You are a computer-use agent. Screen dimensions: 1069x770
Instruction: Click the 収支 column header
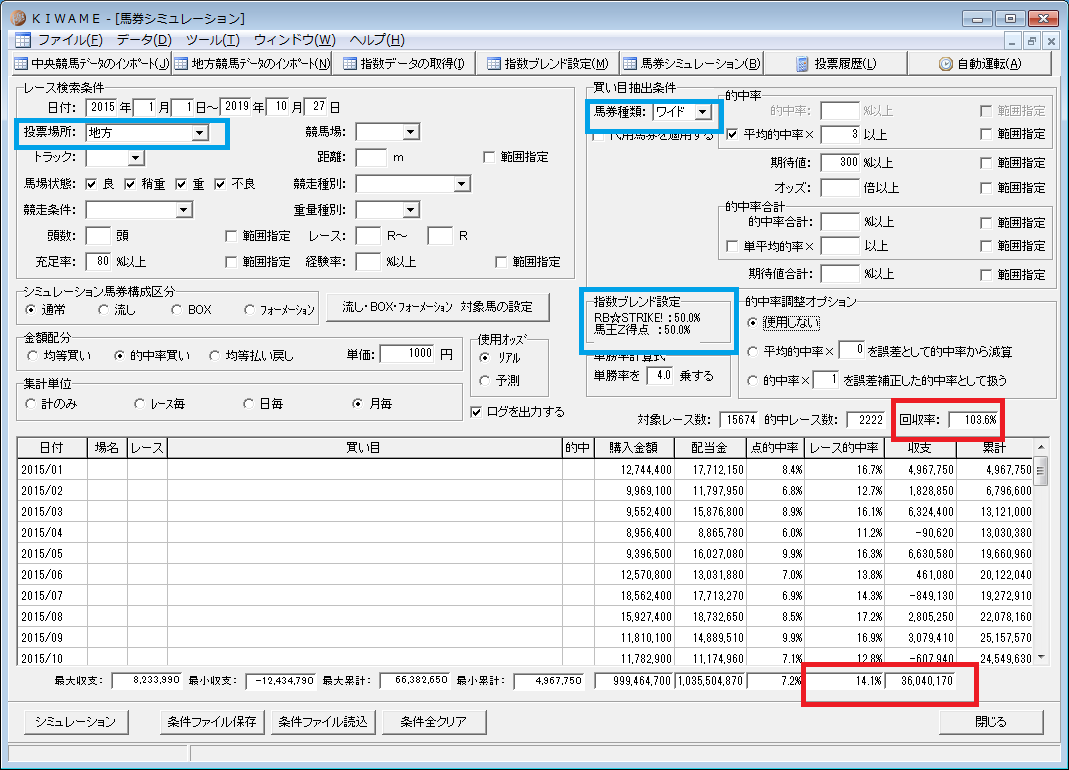point(920,448)
